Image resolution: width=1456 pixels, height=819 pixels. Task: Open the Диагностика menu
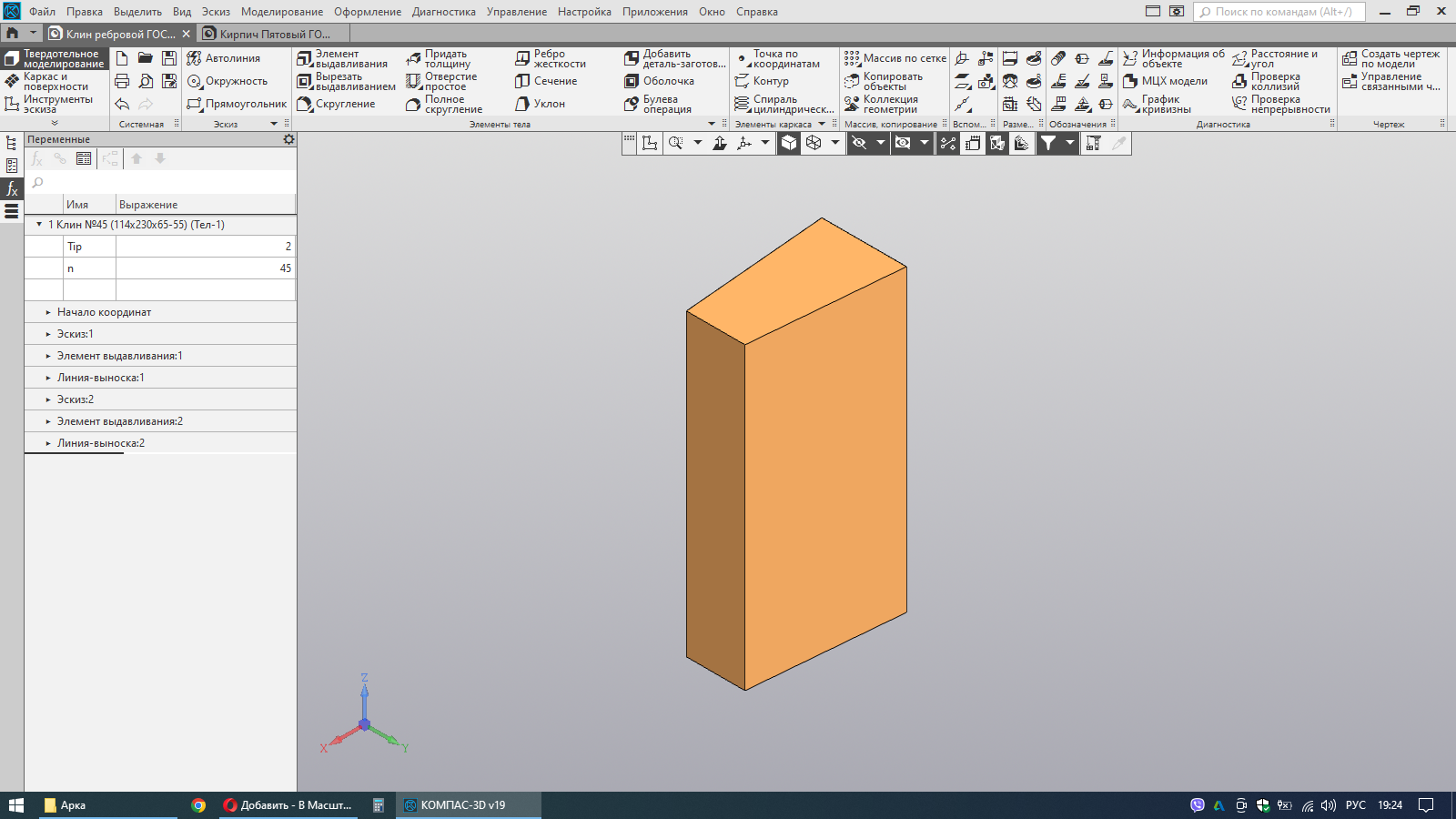[444, 12]
